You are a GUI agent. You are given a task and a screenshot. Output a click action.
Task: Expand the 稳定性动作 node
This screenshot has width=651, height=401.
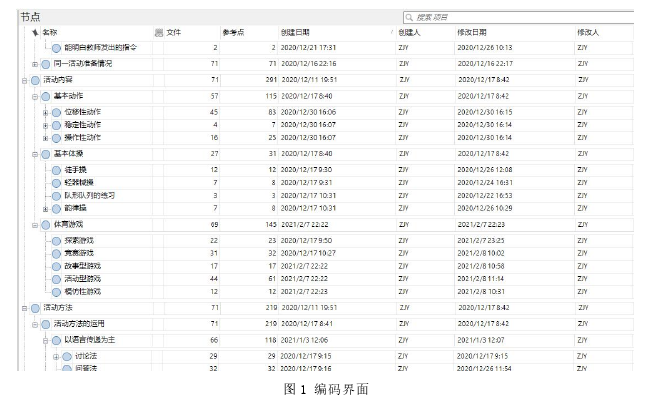[46, 126]
